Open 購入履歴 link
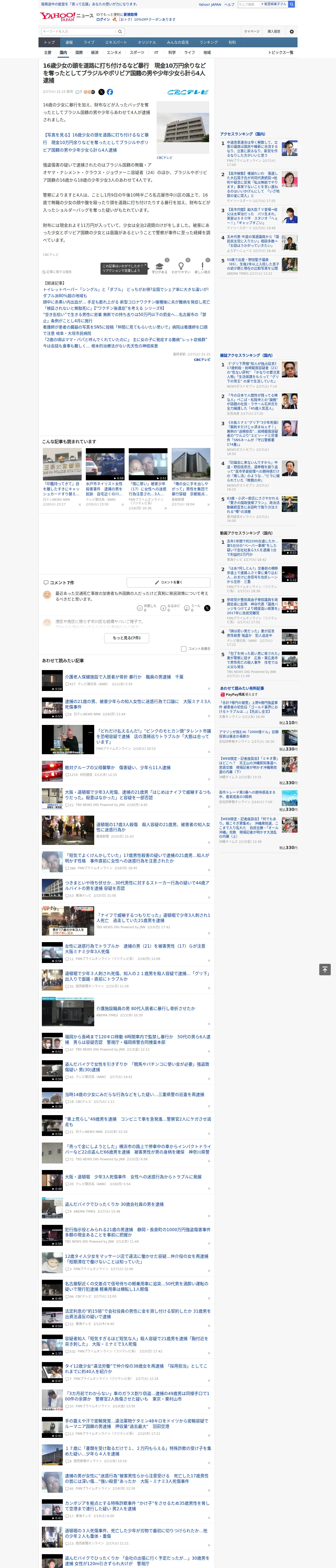The image size is (336, 1568). click(274, 32)
